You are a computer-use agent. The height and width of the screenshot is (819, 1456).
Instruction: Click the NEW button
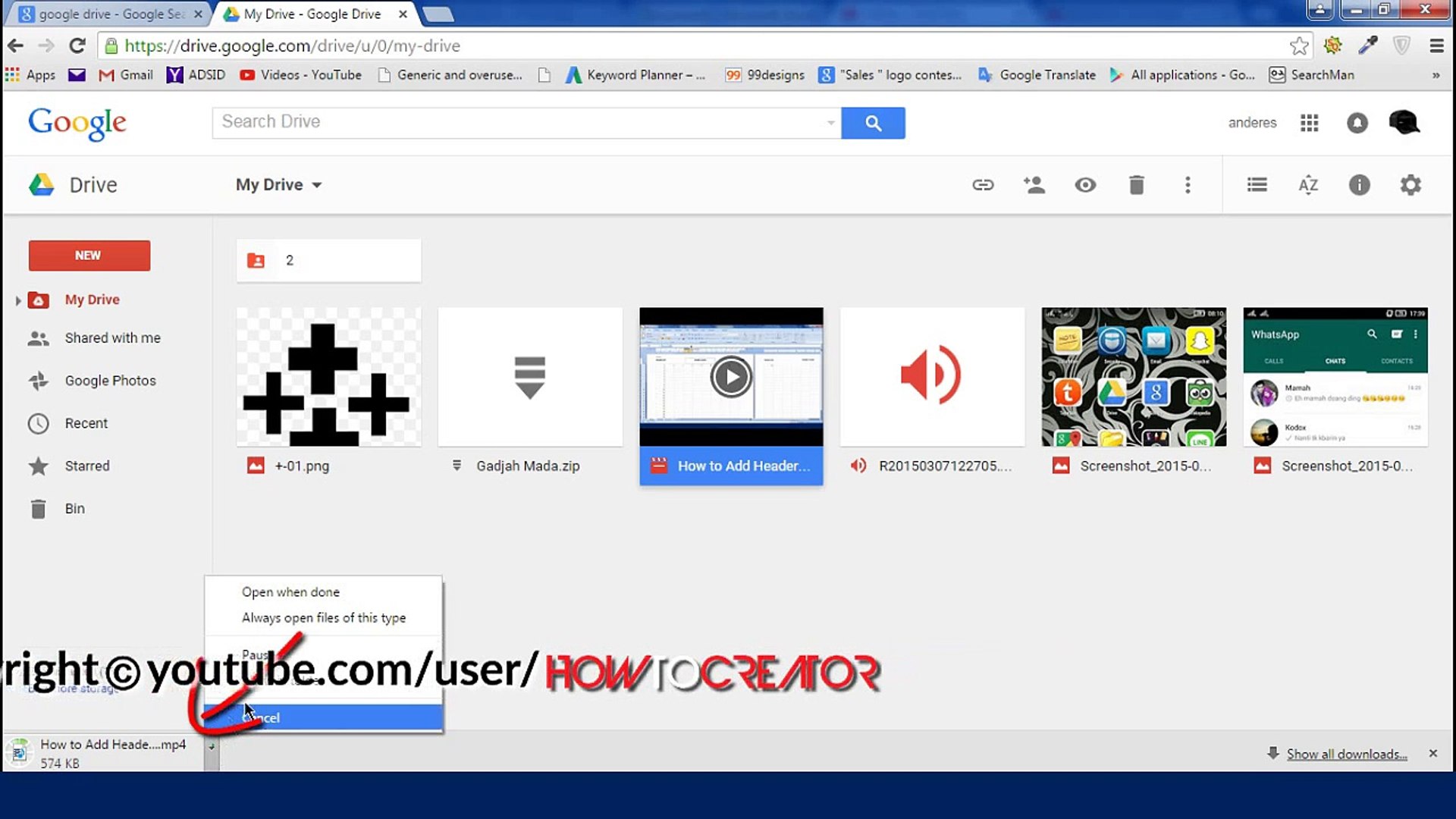[89, 256]
